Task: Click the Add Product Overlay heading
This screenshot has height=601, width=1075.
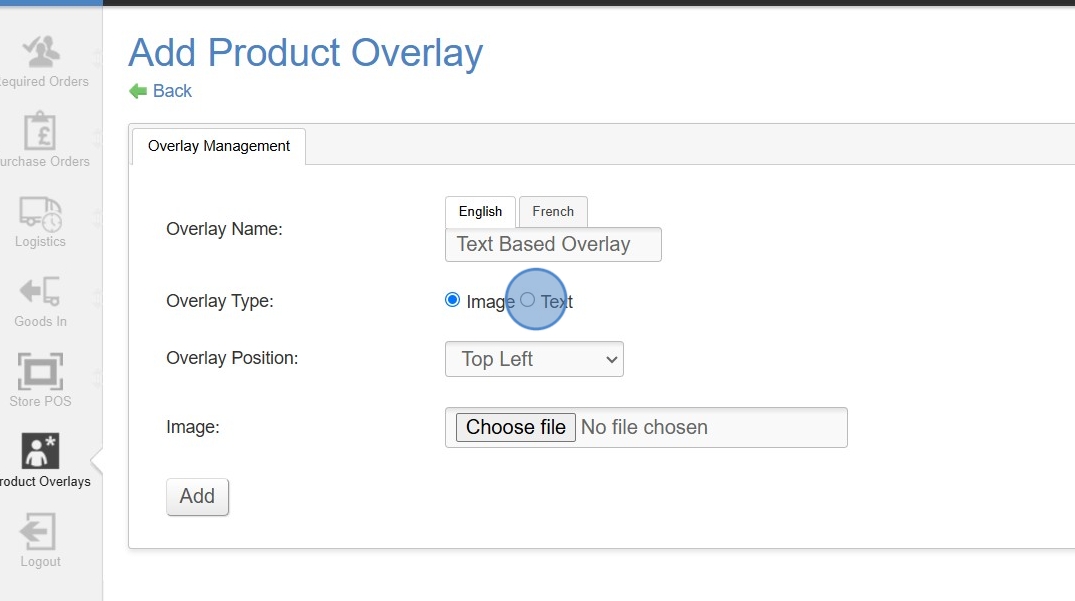Action: 306,52
